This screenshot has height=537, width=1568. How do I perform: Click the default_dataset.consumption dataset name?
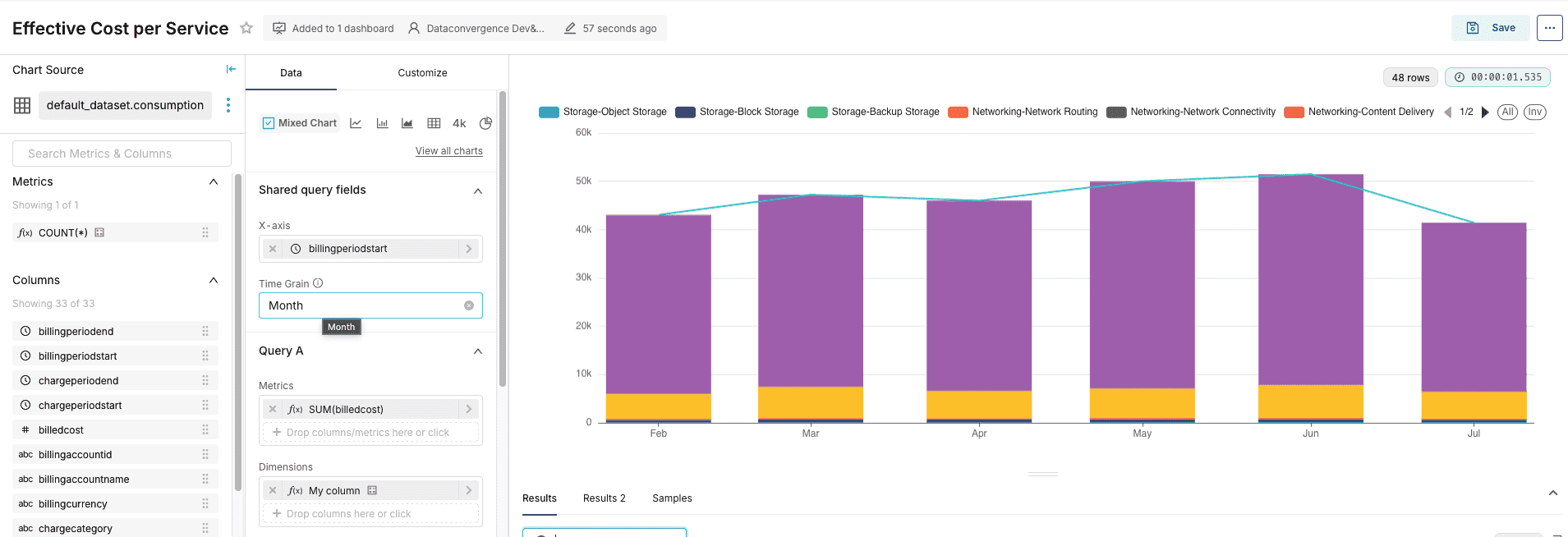point(125,105)
